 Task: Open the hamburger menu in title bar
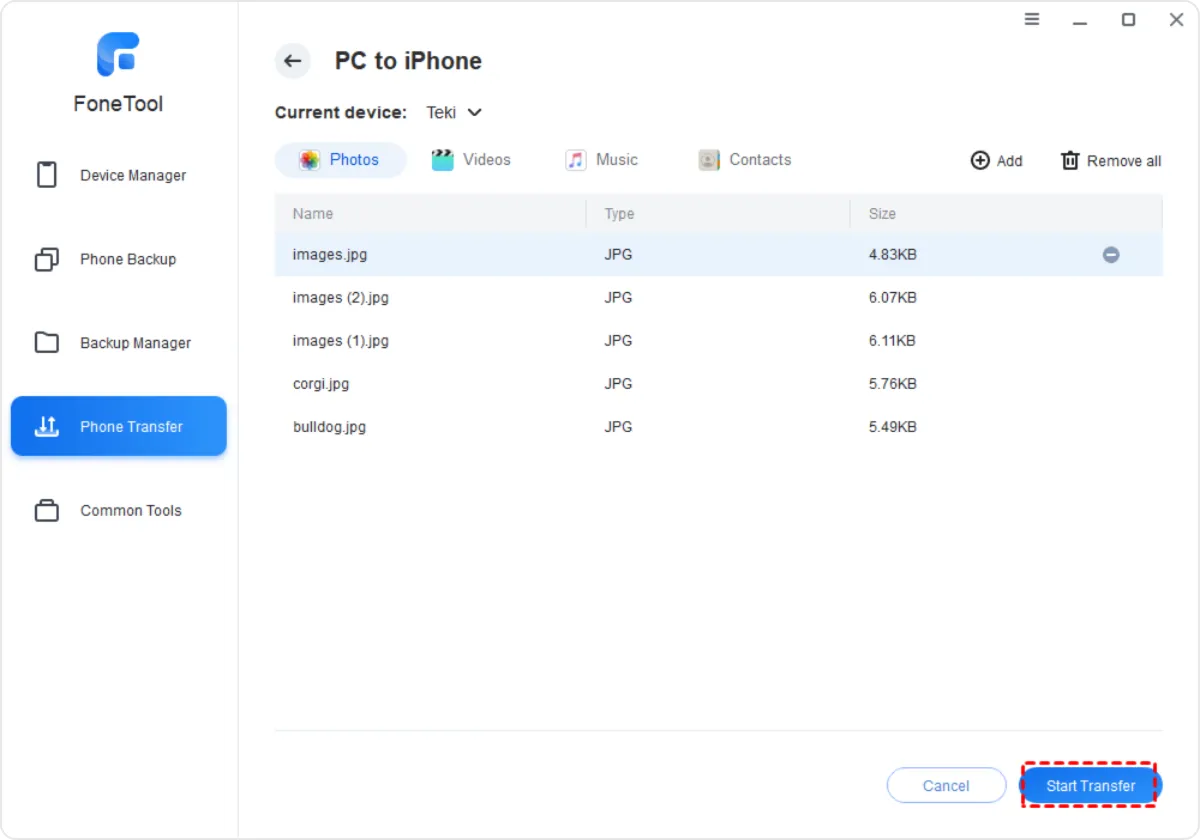(1032, 20)
